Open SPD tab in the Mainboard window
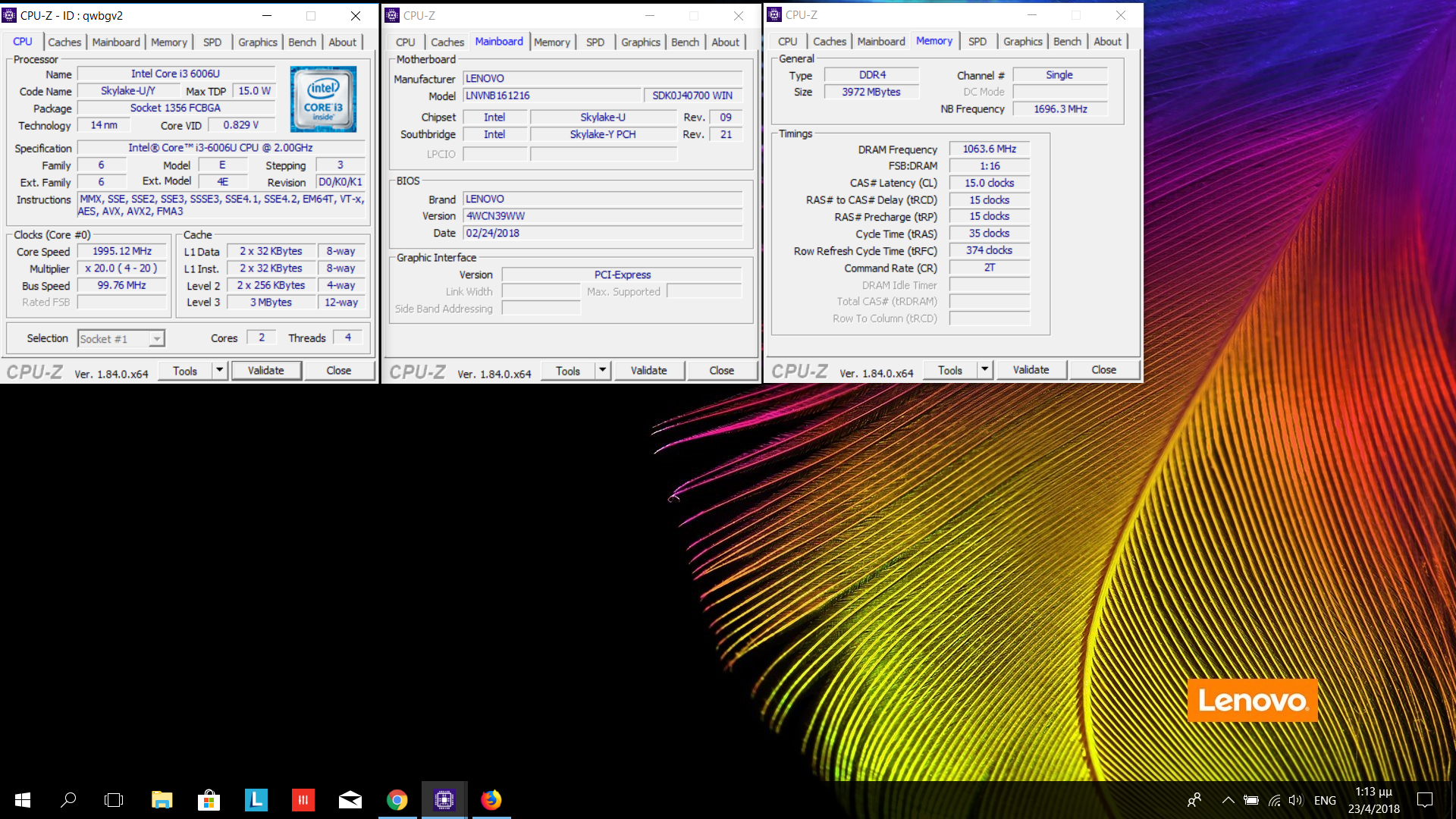 595,42
